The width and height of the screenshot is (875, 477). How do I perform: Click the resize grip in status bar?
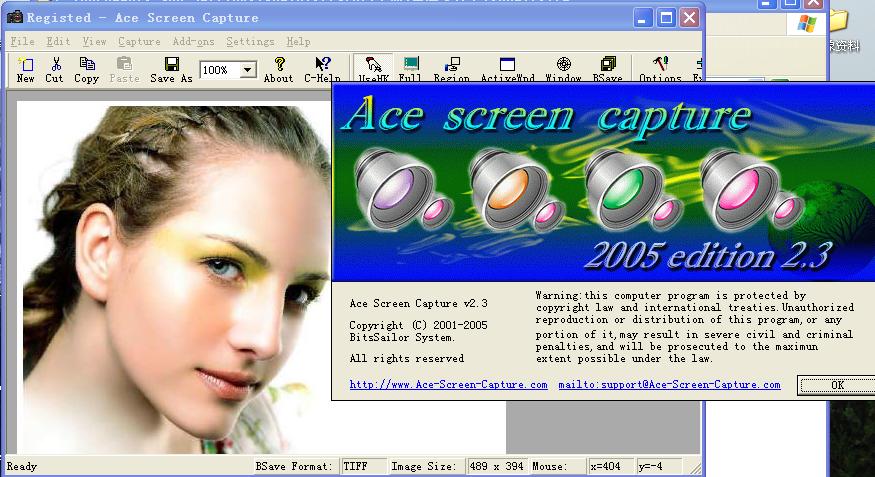[694, 467]
